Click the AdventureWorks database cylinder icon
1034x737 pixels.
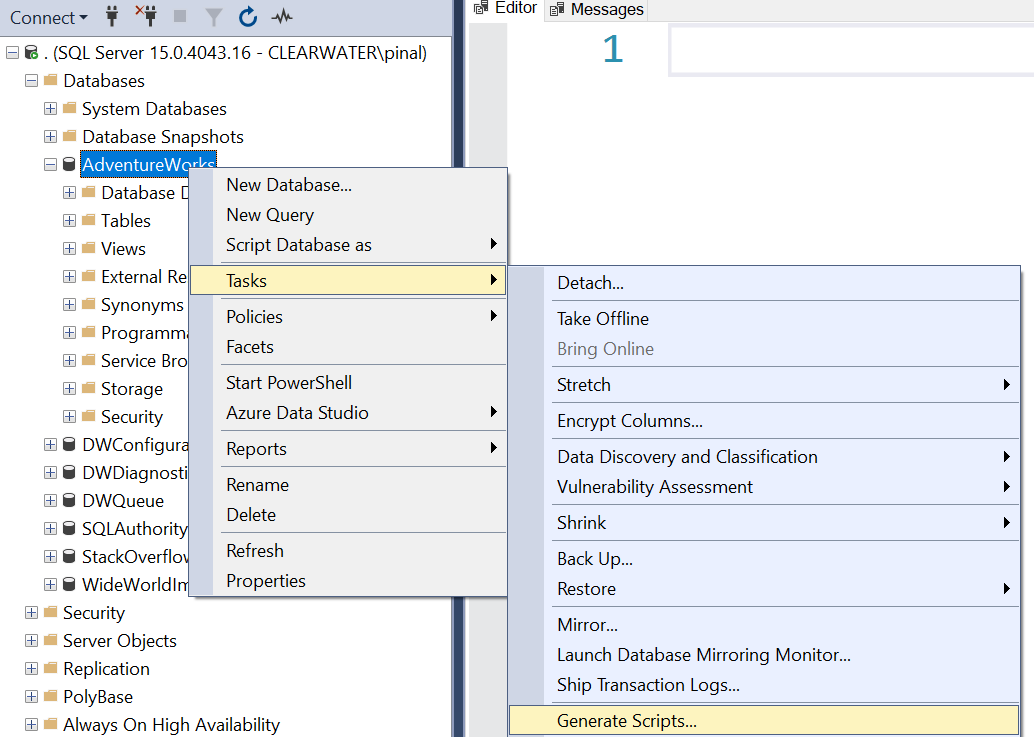(x=69, y=164)
